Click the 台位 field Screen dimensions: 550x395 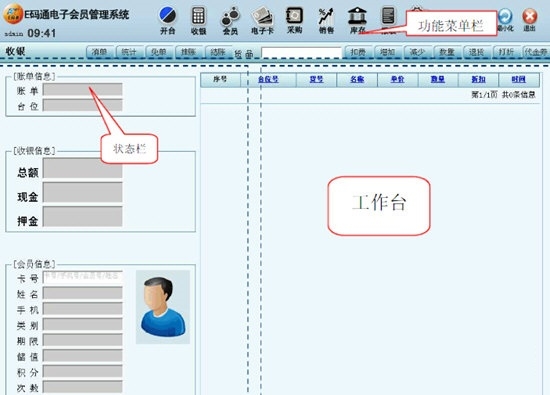click(x=82, y=105)
